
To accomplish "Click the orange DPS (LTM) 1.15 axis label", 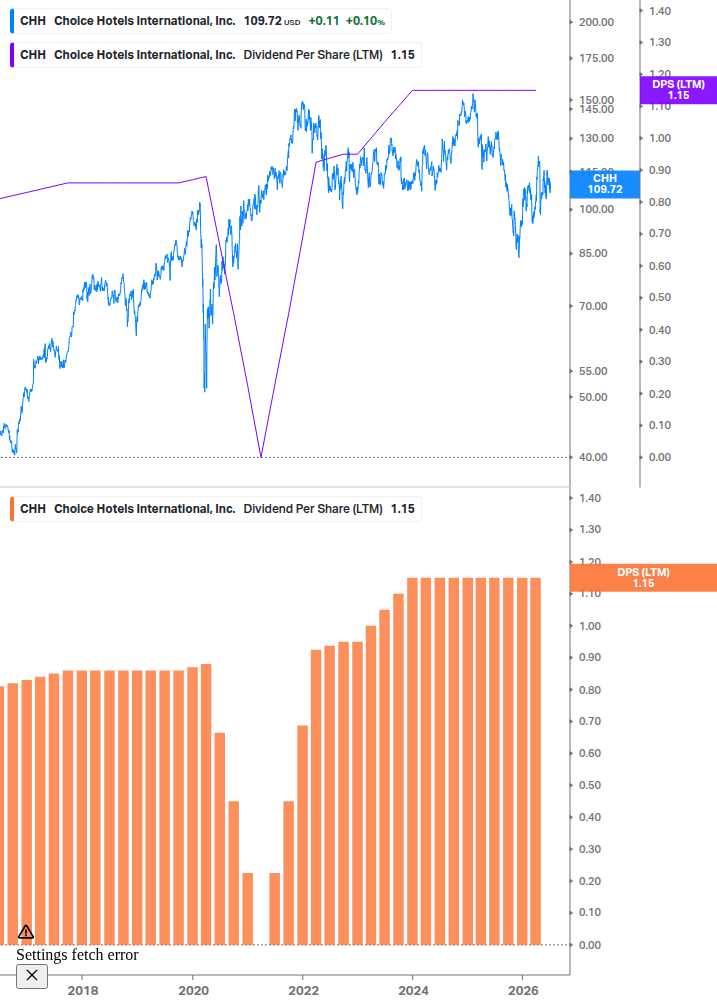I will click(643, 577).
